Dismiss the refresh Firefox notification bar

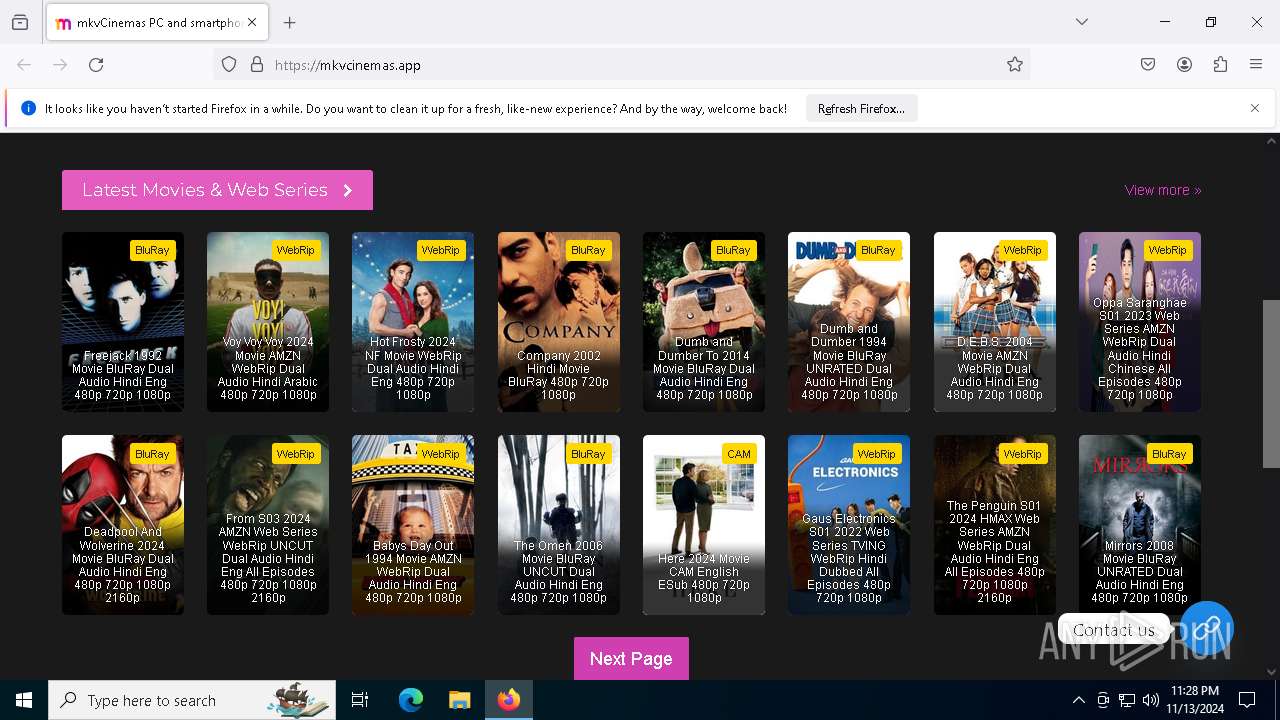click(x=1255, y=108)
